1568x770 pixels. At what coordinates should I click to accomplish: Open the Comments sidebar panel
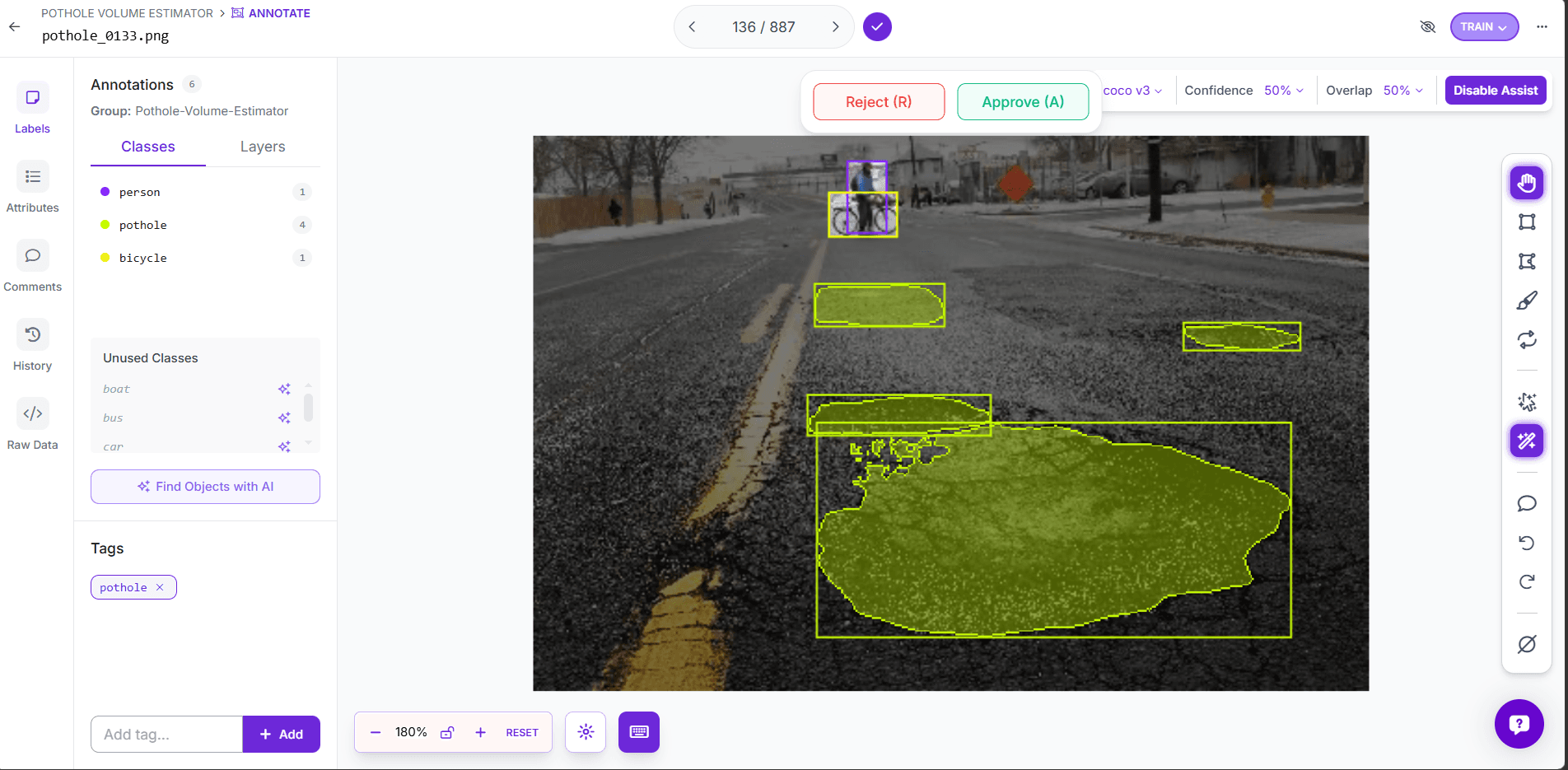coord(32,266)
